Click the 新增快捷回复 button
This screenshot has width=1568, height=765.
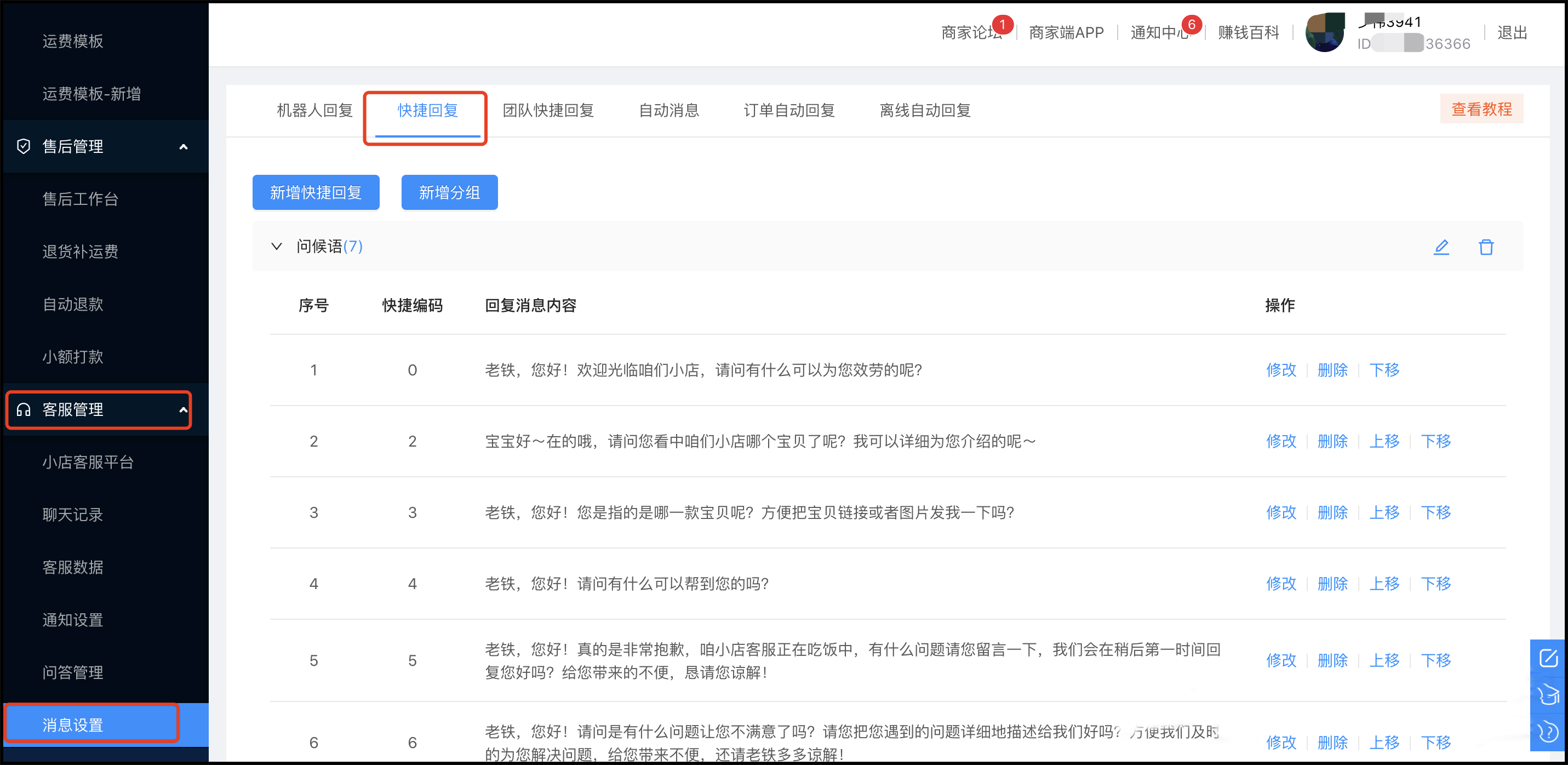coord(316,192)
